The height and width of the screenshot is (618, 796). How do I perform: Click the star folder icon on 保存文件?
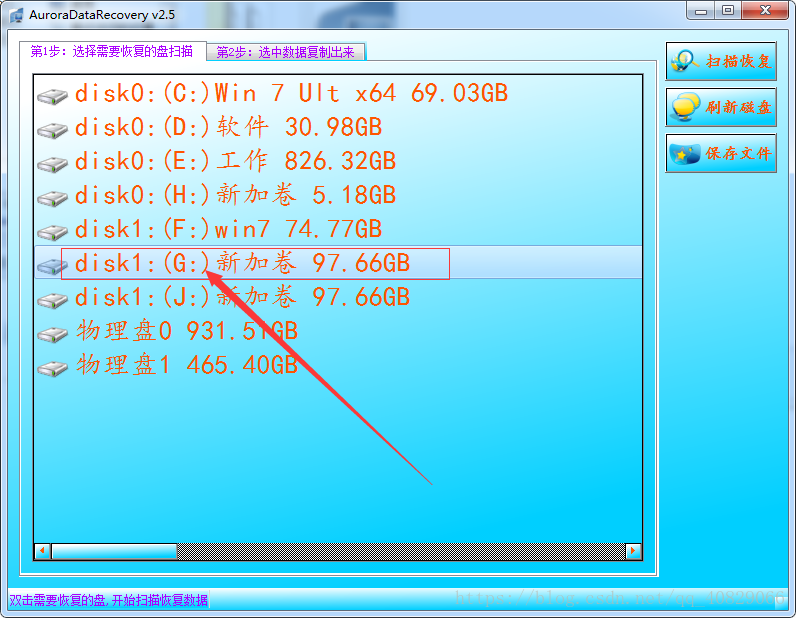click(x=685, y=153)
